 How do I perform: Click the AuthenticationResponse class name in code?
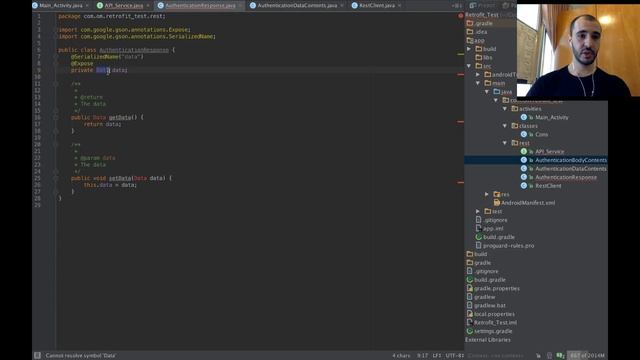pyautogui.click(x=134, y=50)
